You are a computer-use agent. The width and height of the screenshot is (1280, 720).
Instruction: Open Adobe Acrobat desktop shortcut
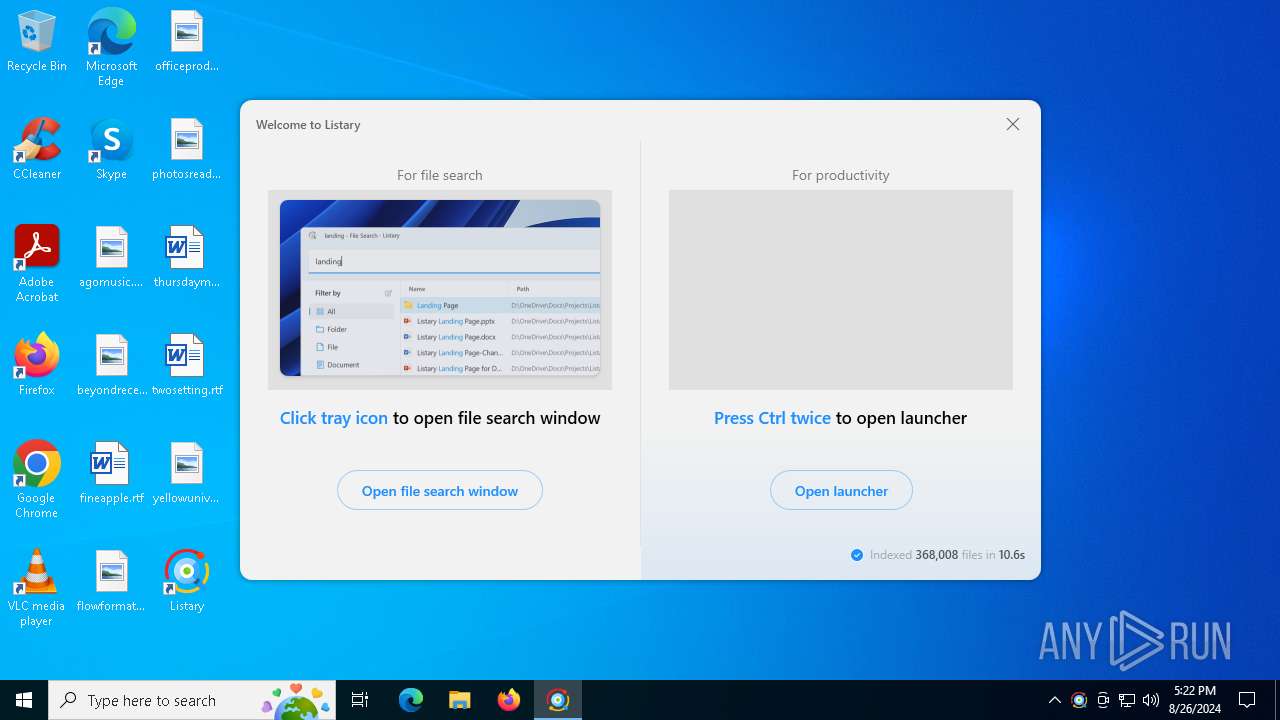[x=37, y=264]
